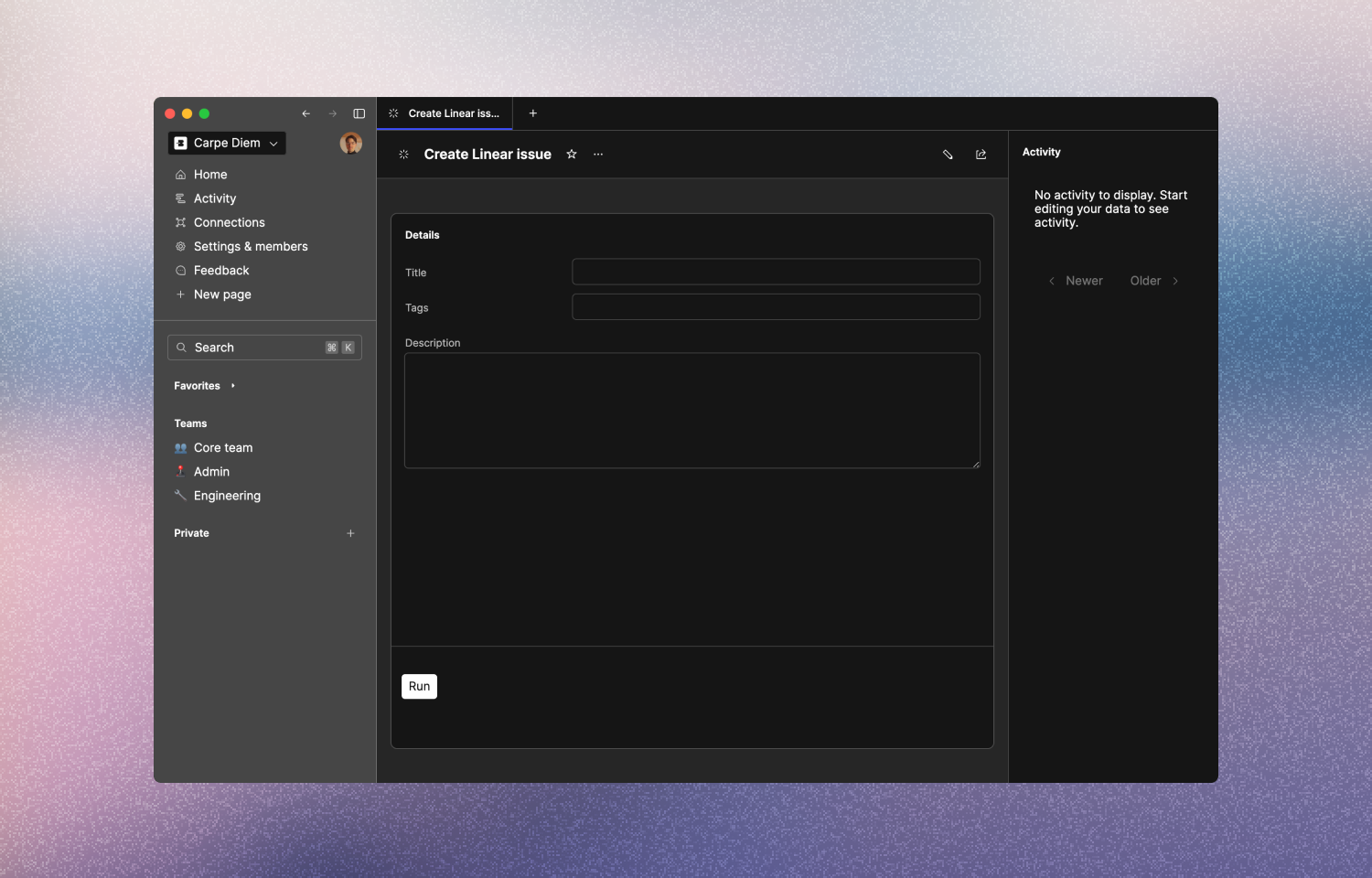
Task: Click Newer in Activity pagination
Action: point(1076,281)
